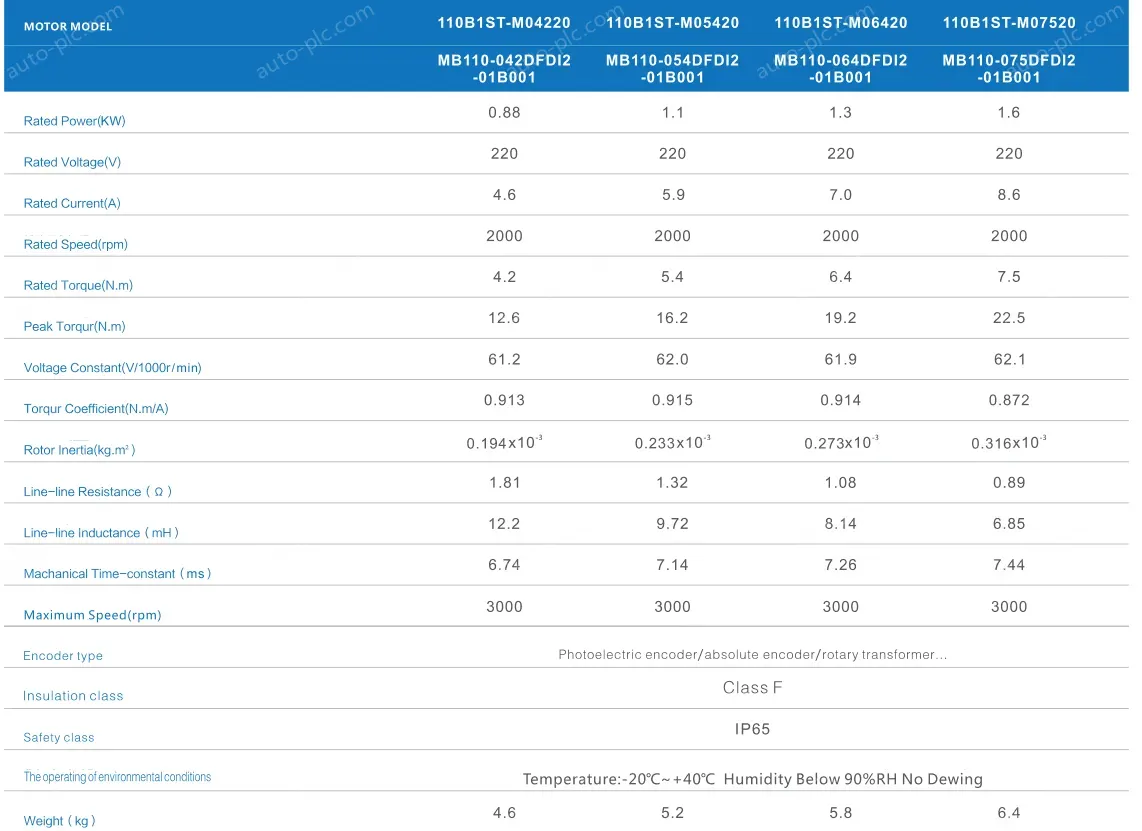Click the line-line inductance value 8.14

click(840, 524)
